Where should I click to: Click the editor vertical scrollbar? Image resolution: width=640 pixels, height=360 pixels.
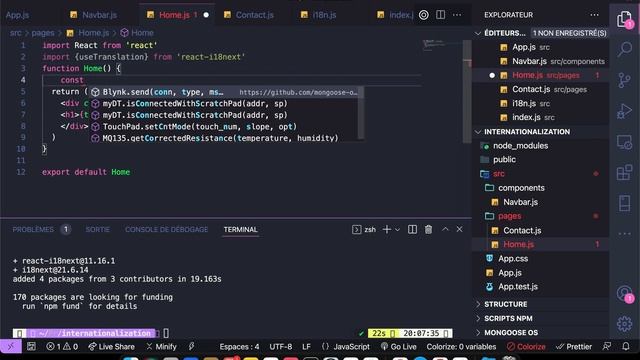[x=467, y=91]
